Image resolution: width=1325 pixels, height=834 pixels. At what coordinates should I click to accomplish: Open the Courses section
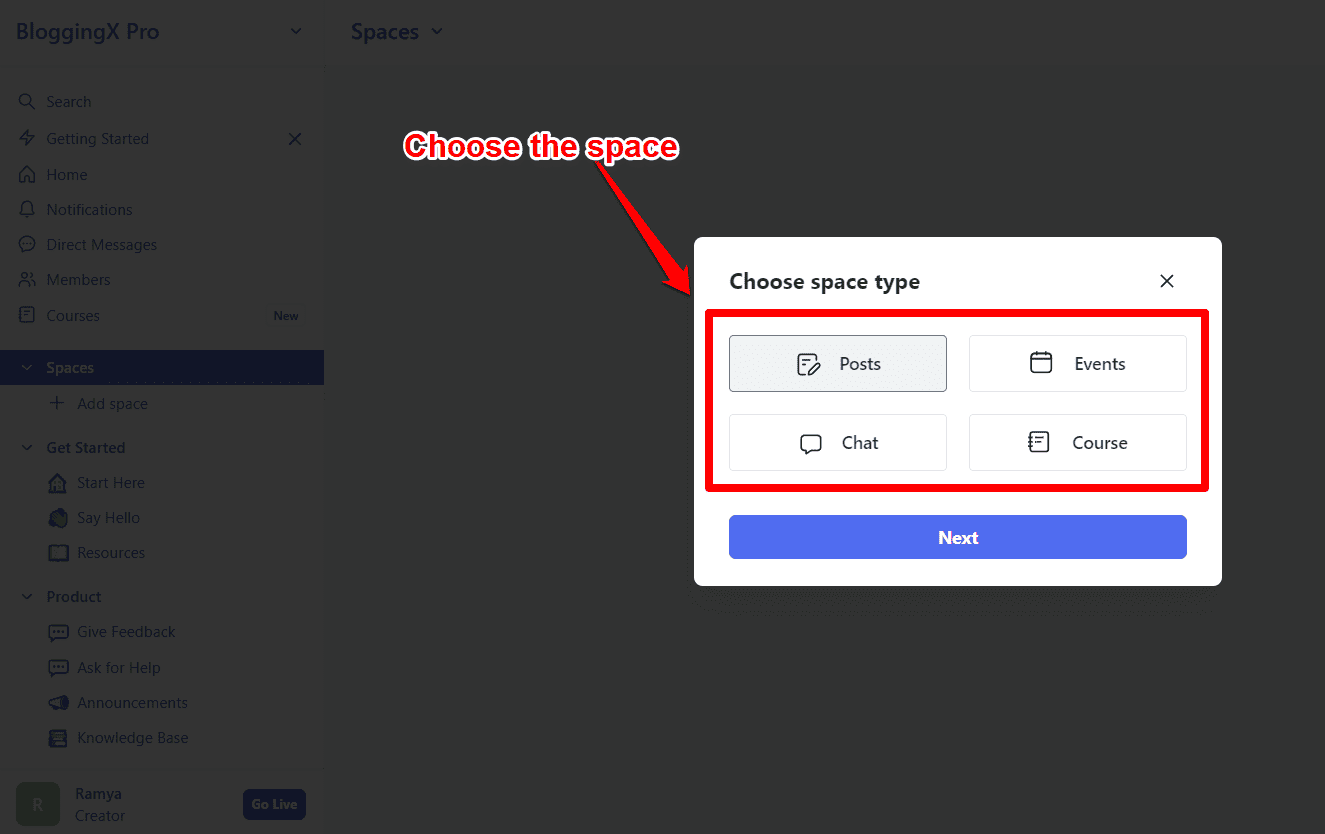(x=73, y=315)
